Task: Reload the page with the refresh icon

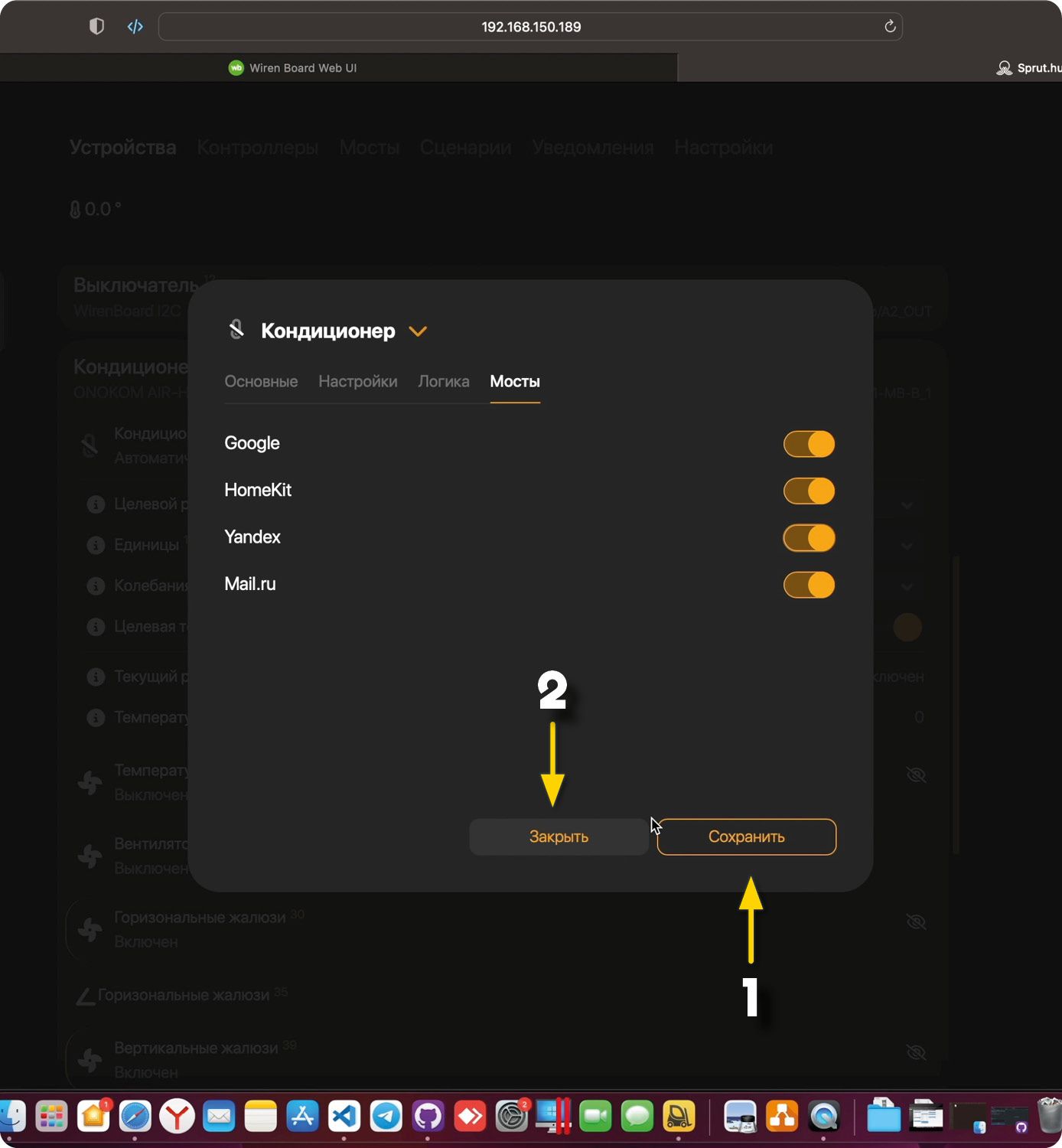Action: [890, 27]
